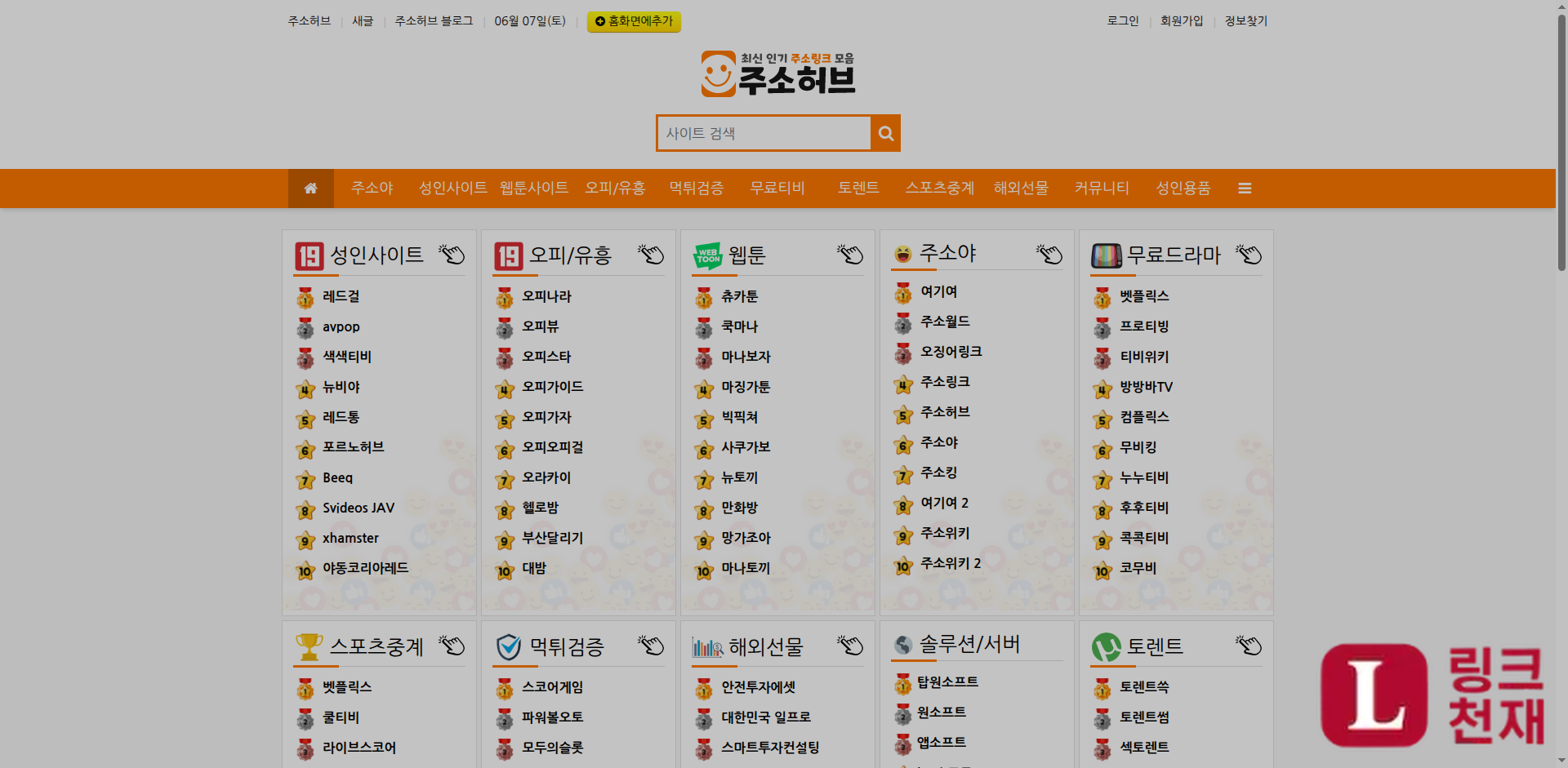The height and width of the screenshot is (768, 1568).
Task: Open the xhamster link
Action: (350, 539)
